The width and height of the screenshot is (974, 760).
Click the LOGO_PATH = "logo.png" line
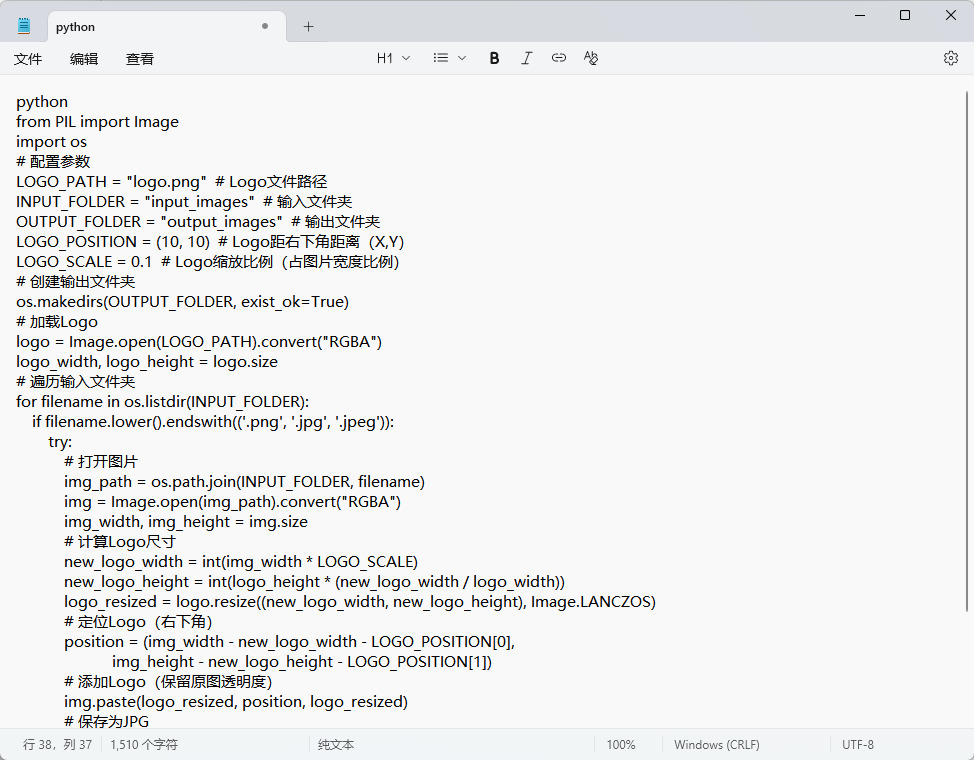pos(171,181)
